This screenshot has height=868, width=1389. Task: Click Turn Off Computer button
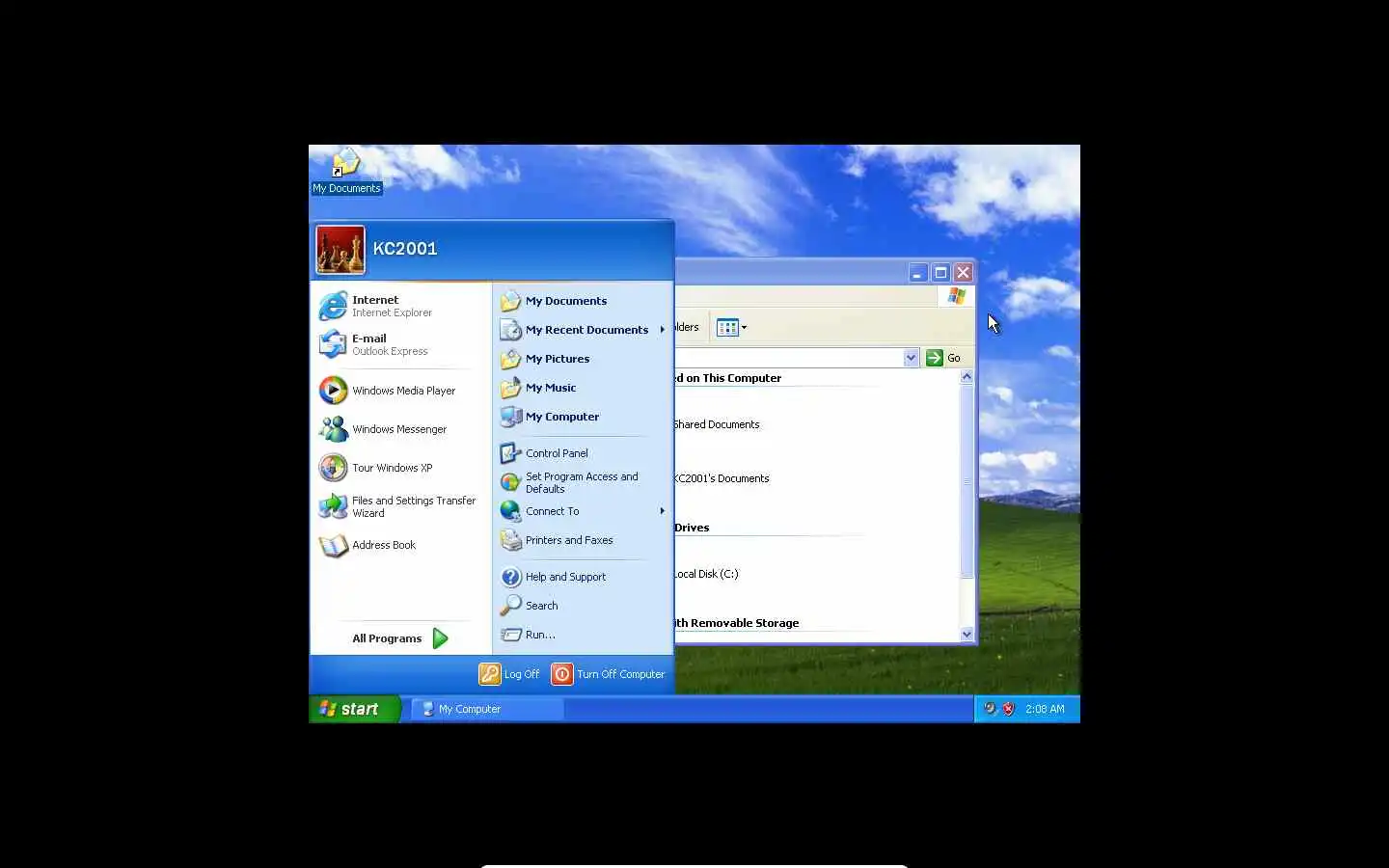point(609,674)
